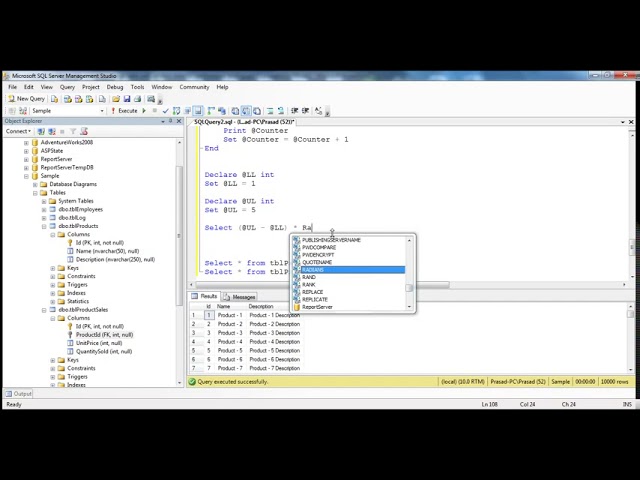
Task: Open an Analysis Services DMX Query
Action: point(78,99)
